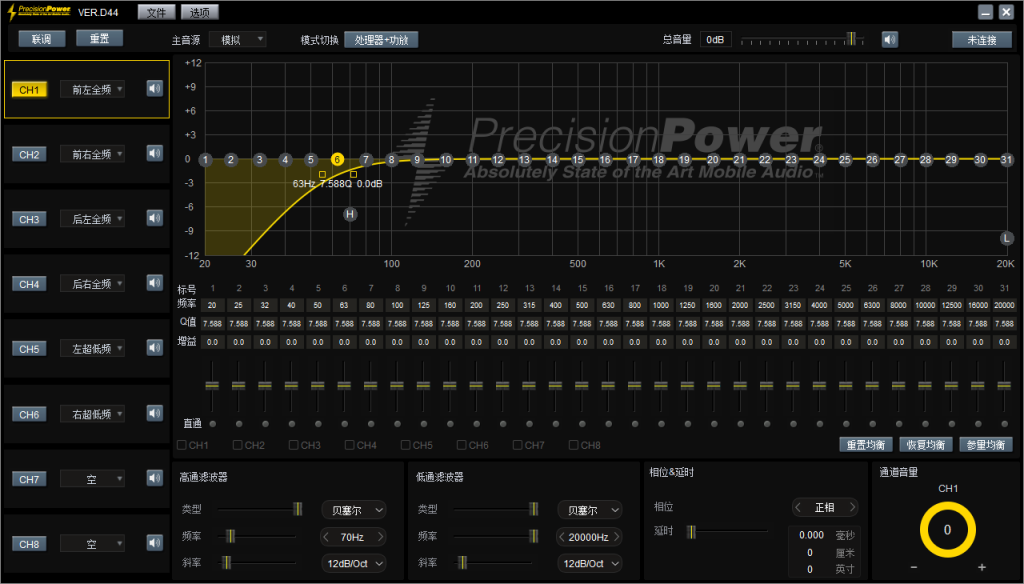
Task: Click the L low-pass marker on graph
Action: (1006, 238)
